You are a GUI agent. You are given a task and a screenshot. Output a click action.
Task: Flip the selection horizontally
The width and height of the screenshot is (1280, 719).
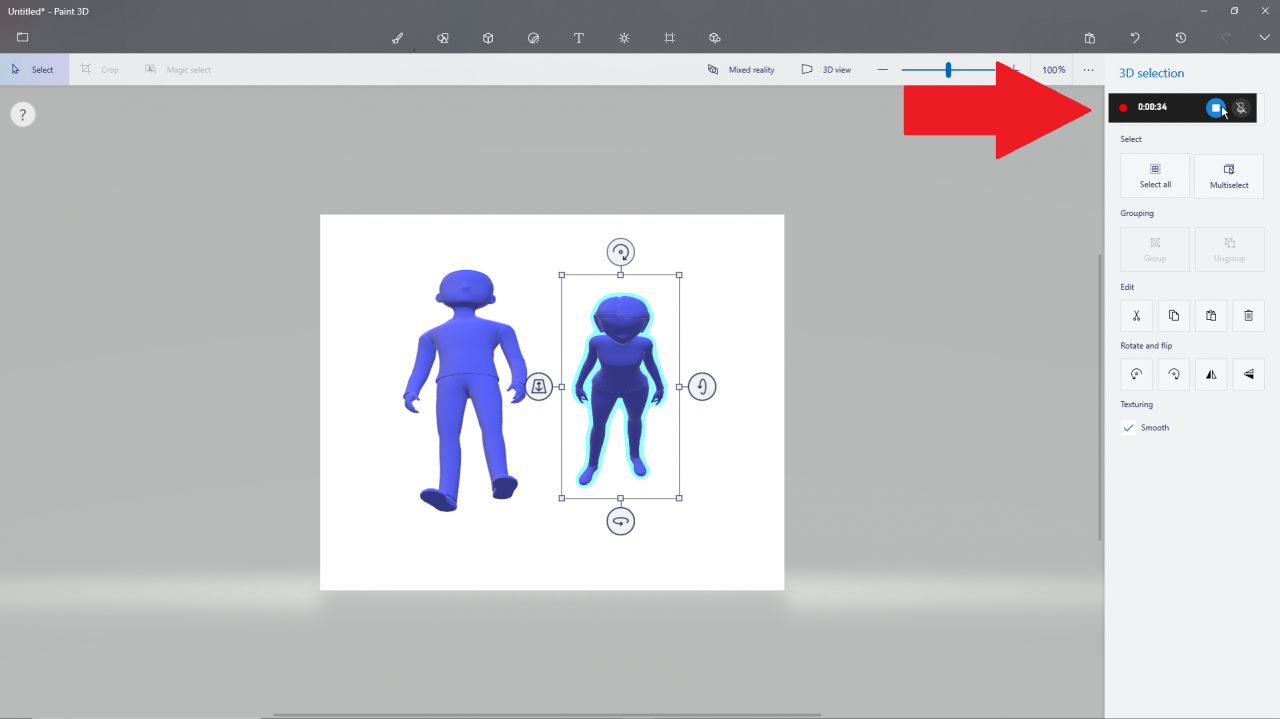pos(1211,374)
